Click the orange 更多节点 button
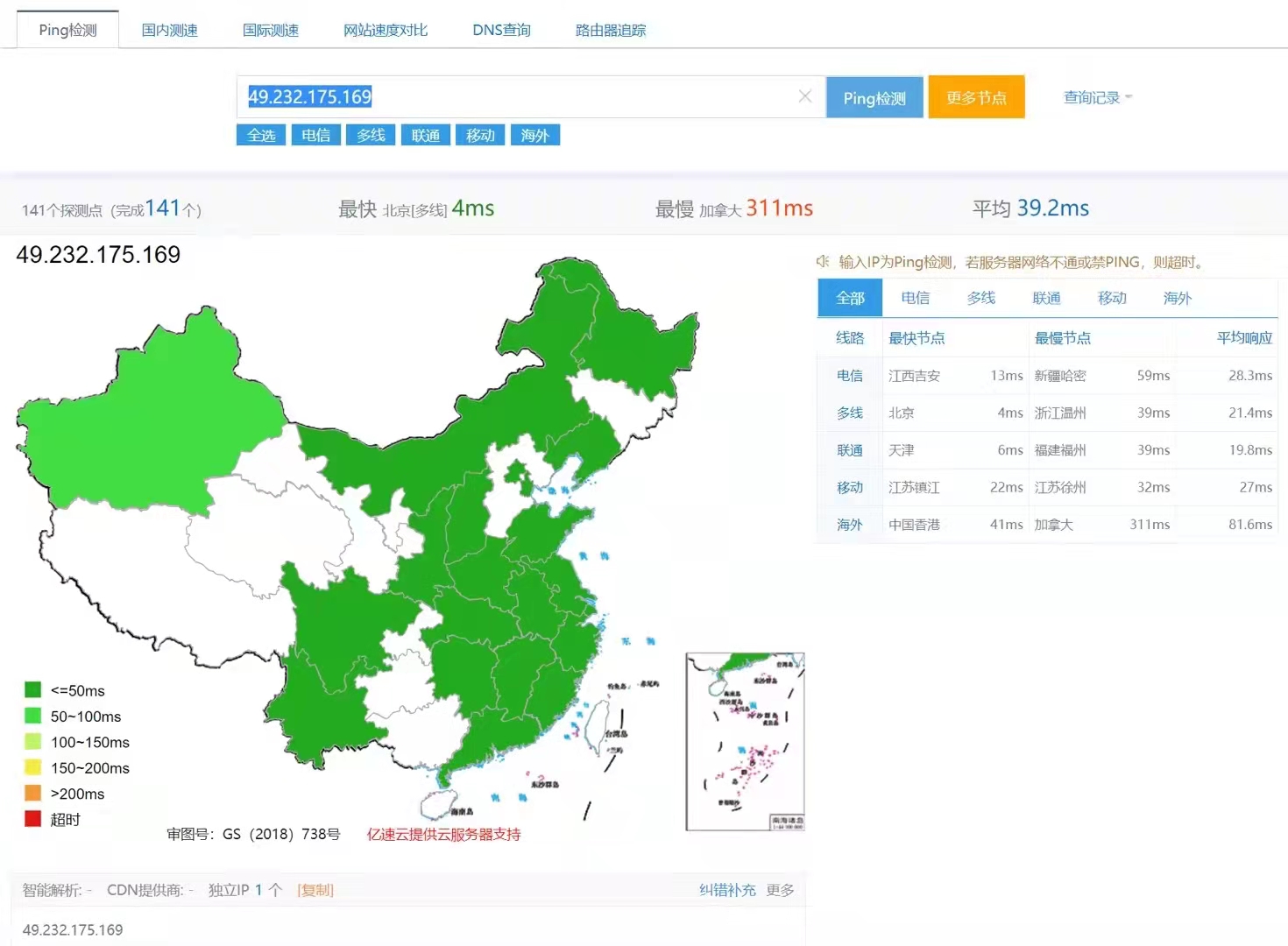This screenshot has width=1288, height=946. [977, 97]
